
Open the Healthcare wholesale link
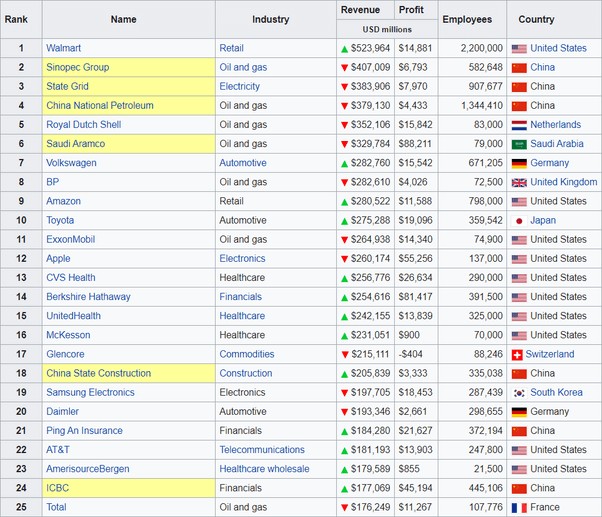pyautogui.click(x=264, y=469)
